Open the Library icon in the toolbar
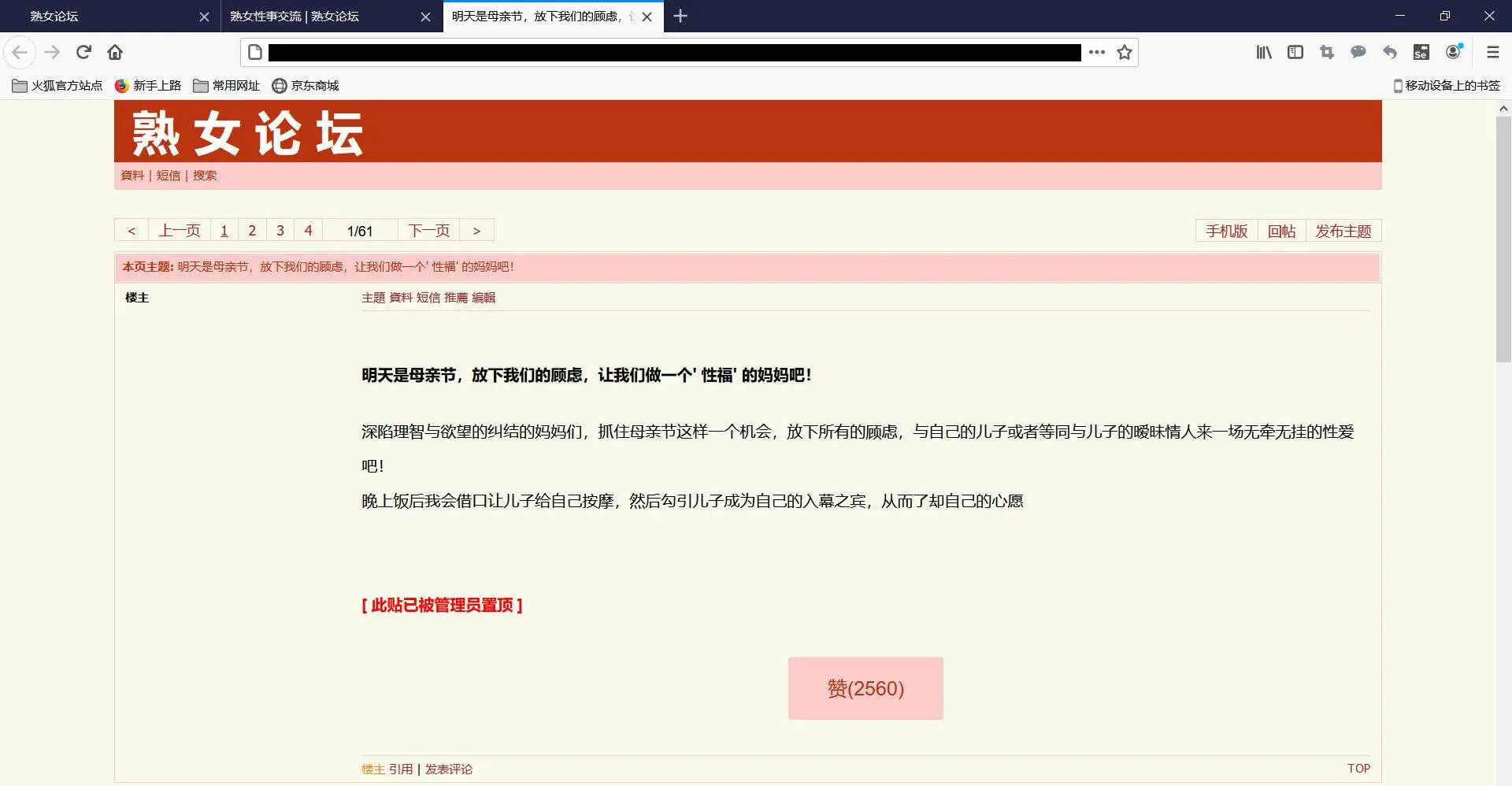The image size is (1512, 786). 1263,52
